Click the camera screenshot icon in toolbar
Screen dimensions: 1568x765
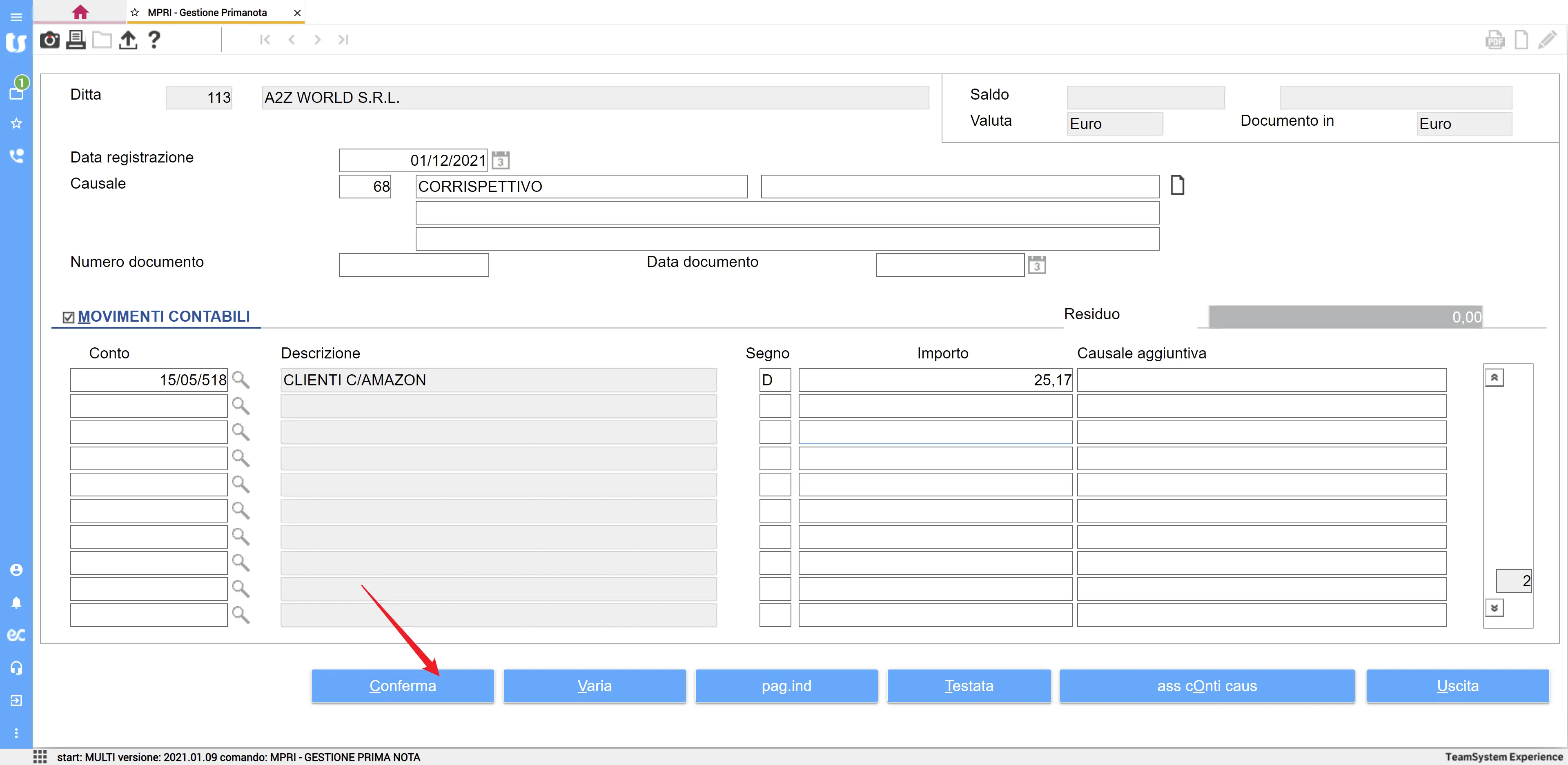(49, 40)
